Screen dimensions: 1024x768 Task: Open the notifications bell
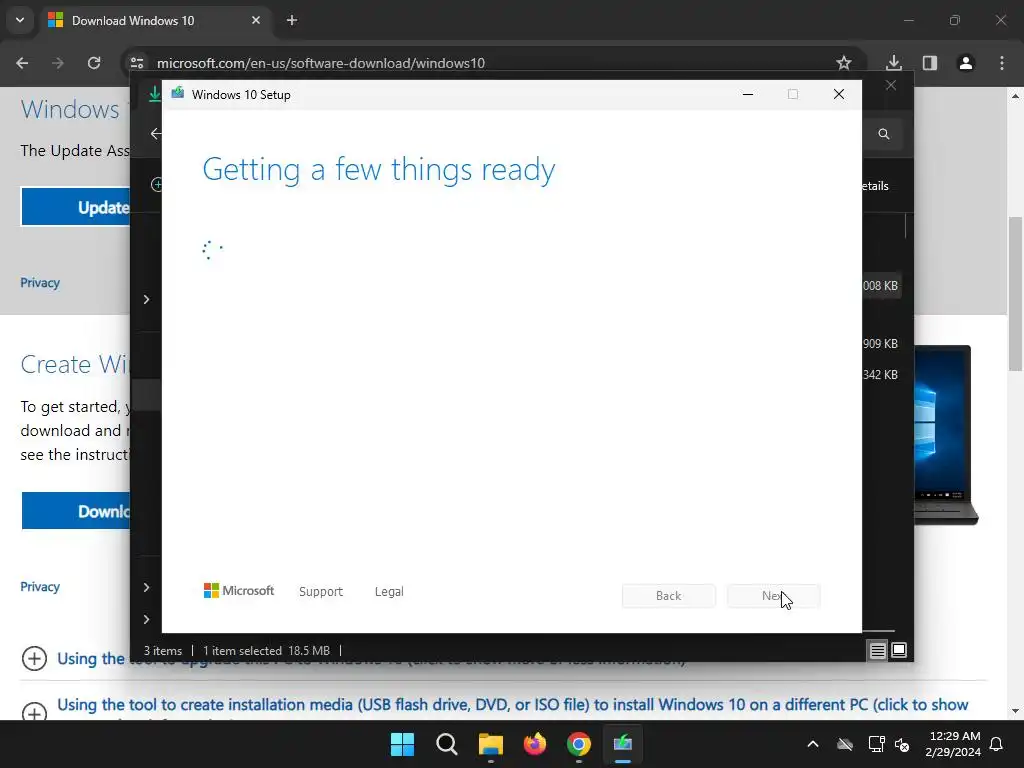point(996,744)
